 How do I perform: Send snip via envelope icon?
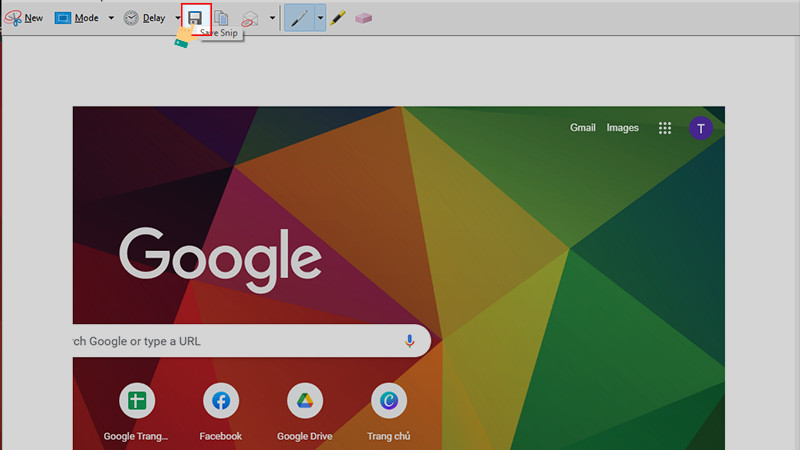pos(250,18)
